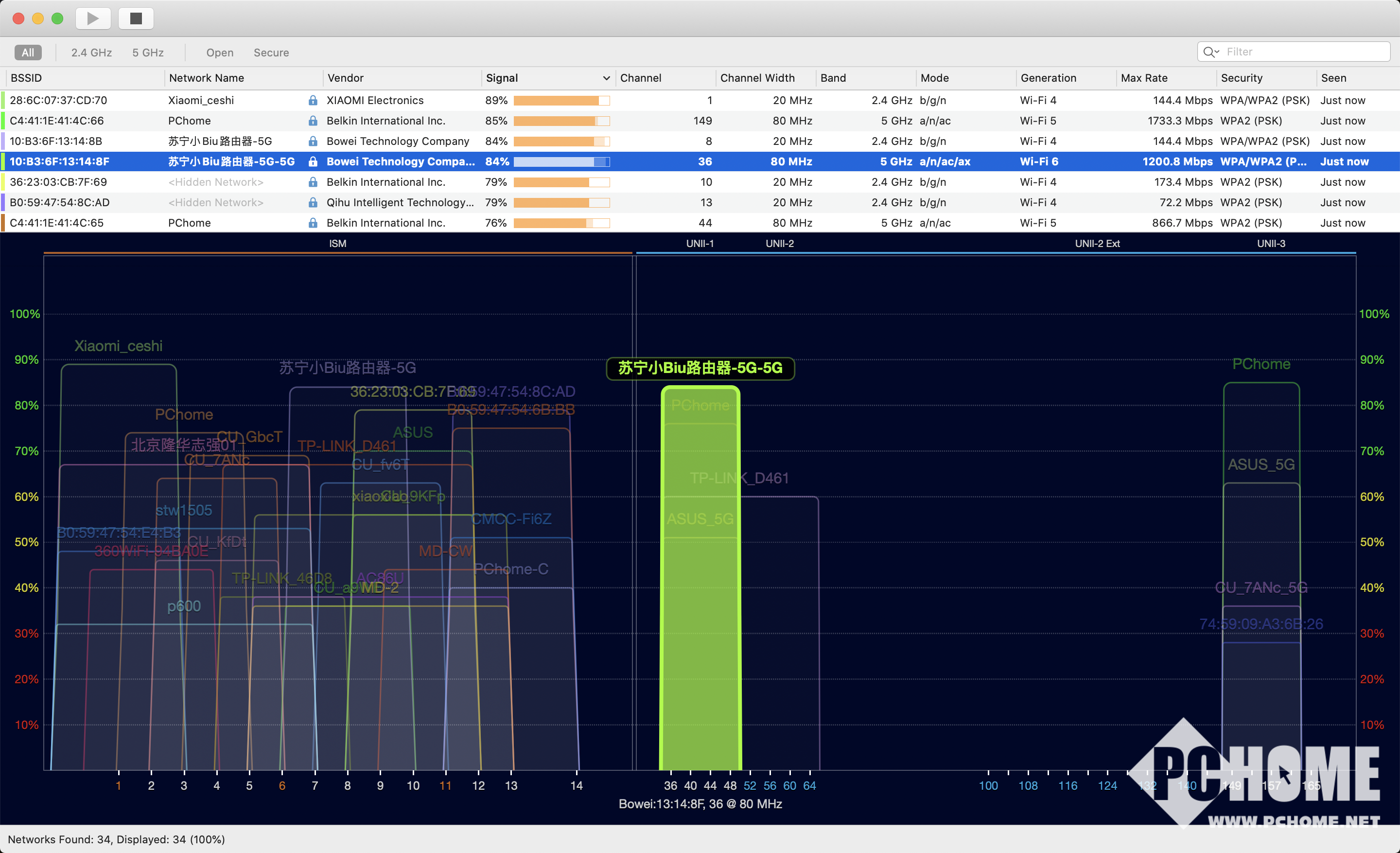This screenshot has height=853, width=1400.
Task: Select hidden network 36:23:03:CB:7F:69
Action: [700, 182]
